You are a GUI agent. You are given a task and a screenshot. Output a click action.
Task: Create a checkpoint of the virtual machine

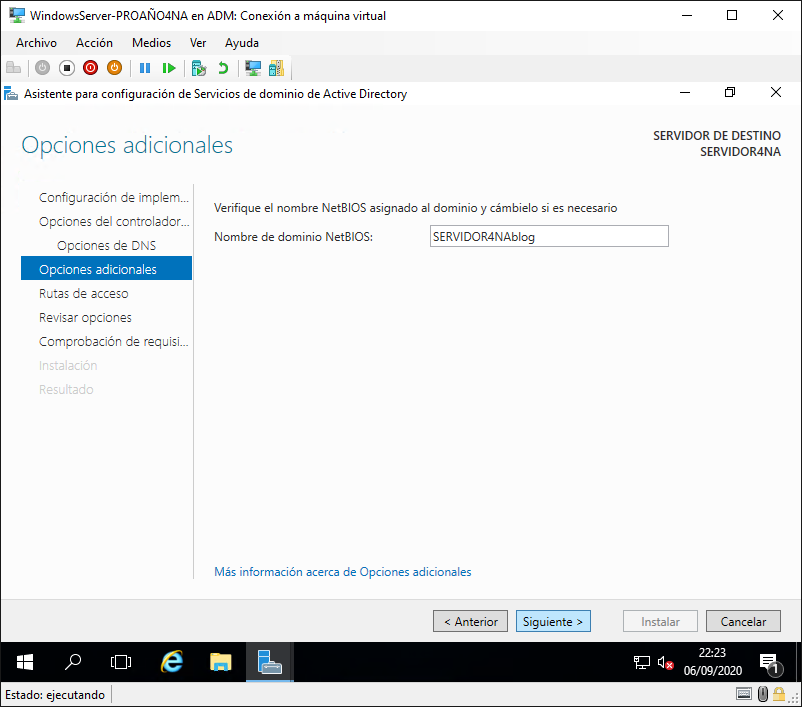tap(198, 68)
